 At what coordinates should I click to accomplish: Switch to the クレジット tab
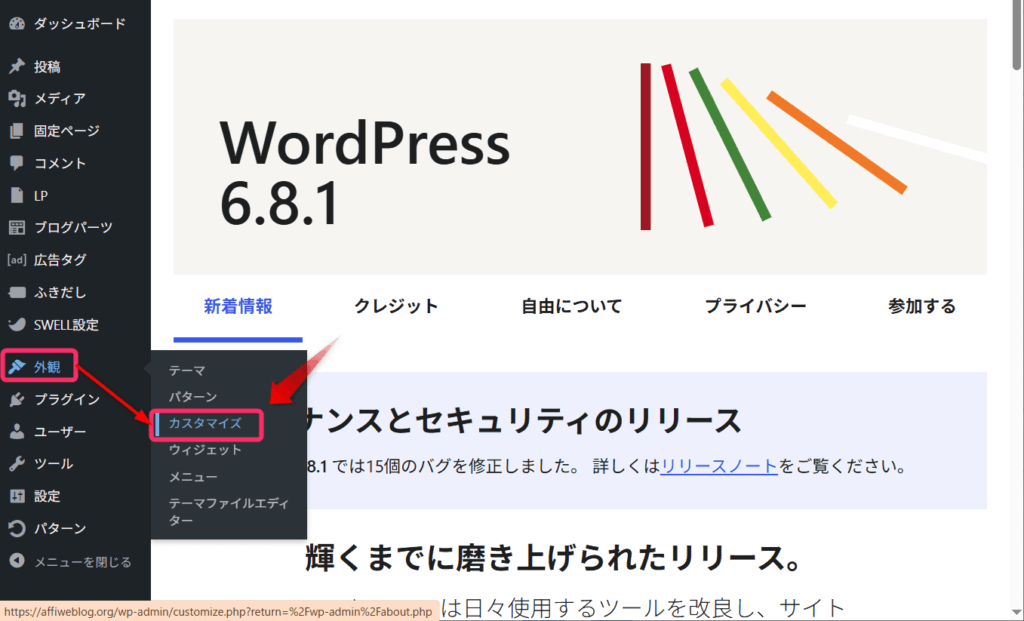(x=396, y=307)
